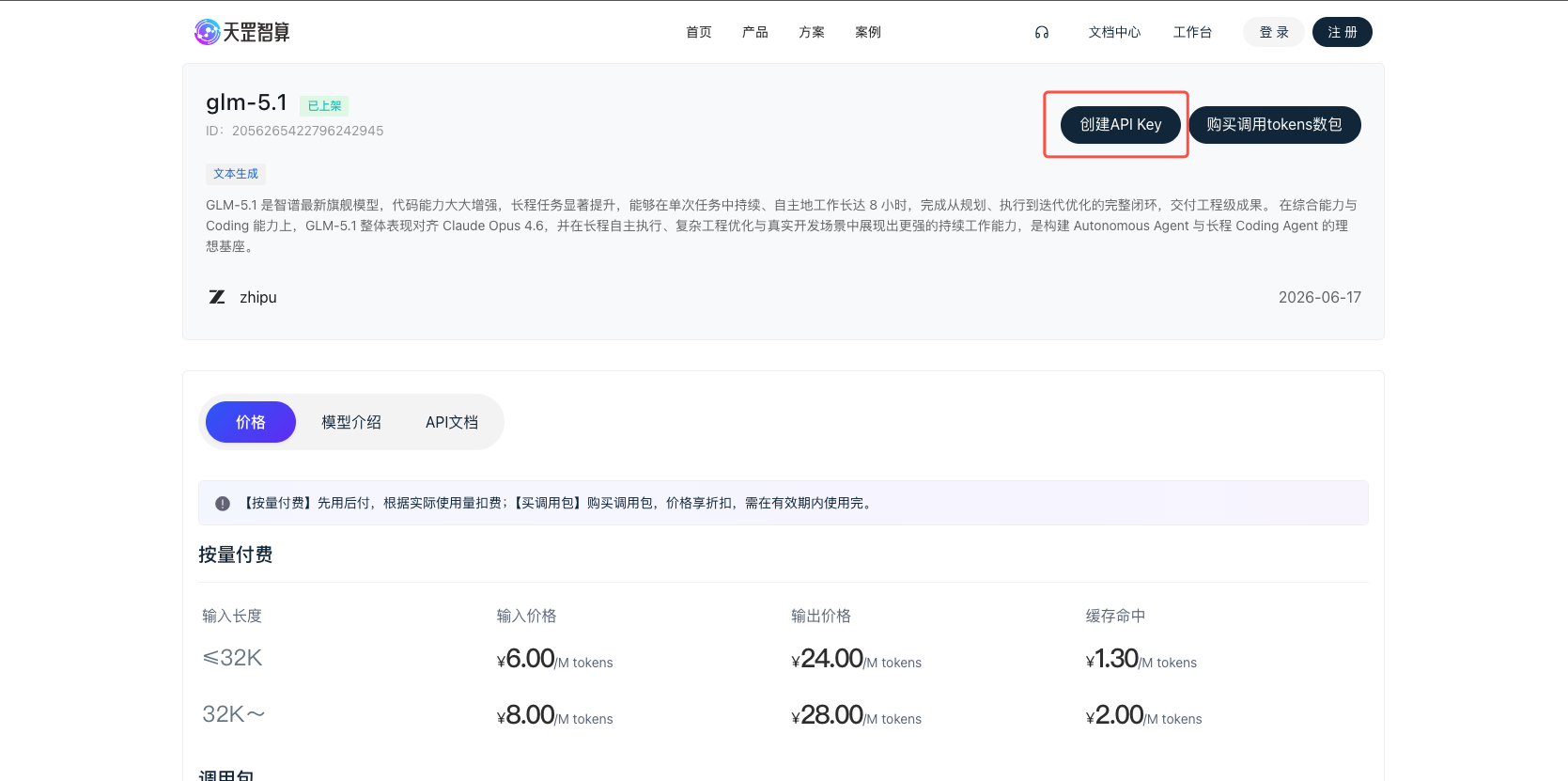Switch to the 模型介绍 tab
1568x781 pixels.
coord(351,423)
